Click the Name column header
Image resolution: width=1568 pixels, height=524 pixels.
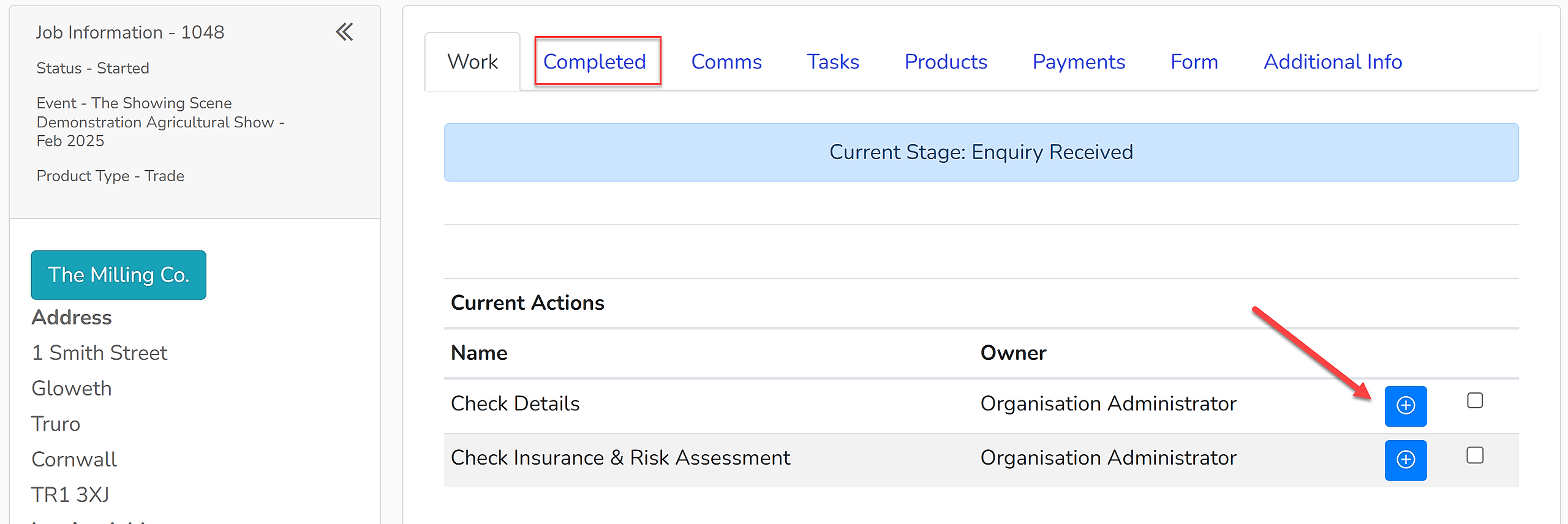[479, 353]
